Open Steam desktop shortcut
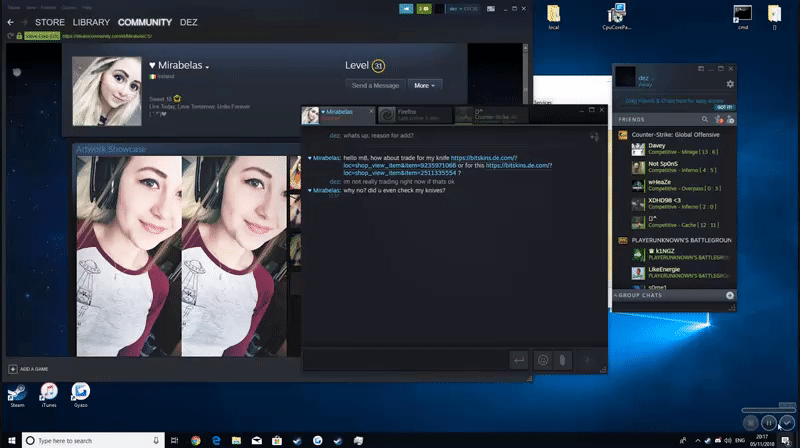Image resolution: width=800 pixels, height=448 pixels. [17, 395]
